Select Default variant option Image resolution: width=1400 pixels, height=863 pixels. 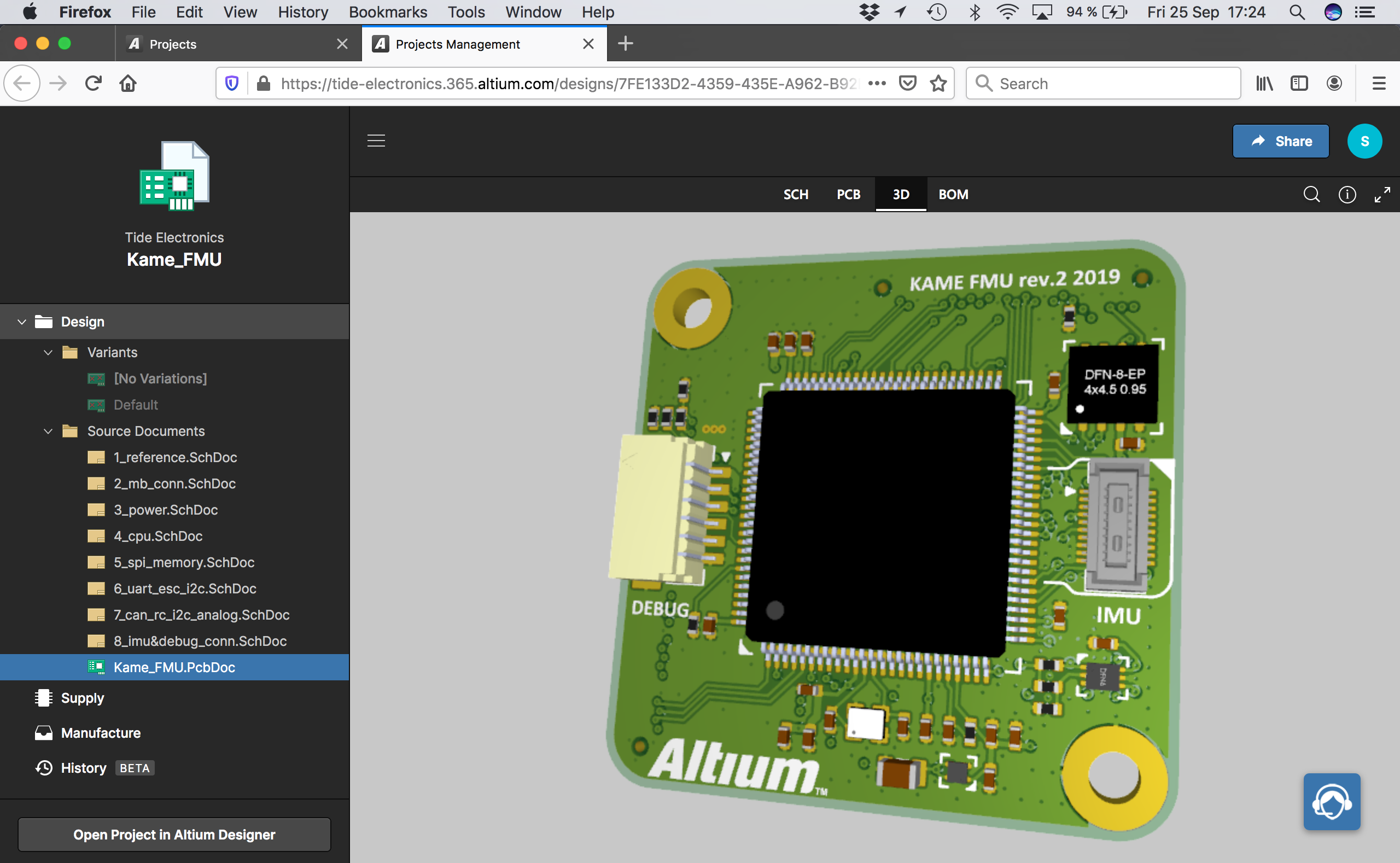tap(135, 405)
